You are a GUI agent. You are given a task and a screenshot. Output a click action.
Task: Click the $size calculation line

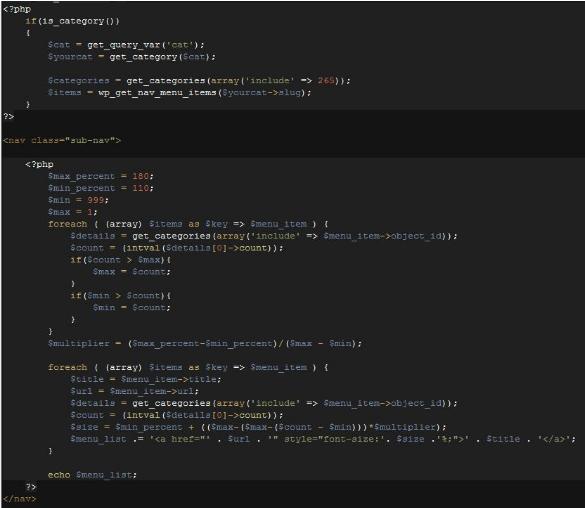(258, 427)
